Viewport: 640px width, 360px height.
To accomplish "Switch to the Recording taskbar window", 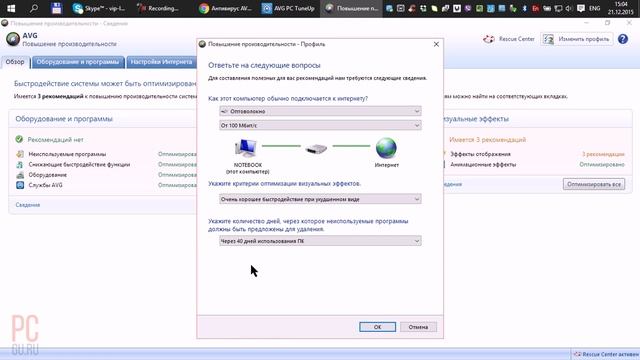I will (x=159, y=8).
